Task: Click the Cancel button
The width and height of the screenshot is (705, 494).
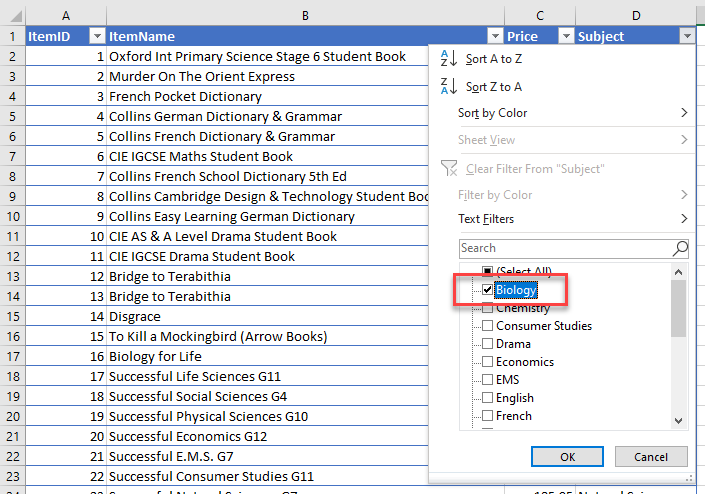Action: click(651, 457)
